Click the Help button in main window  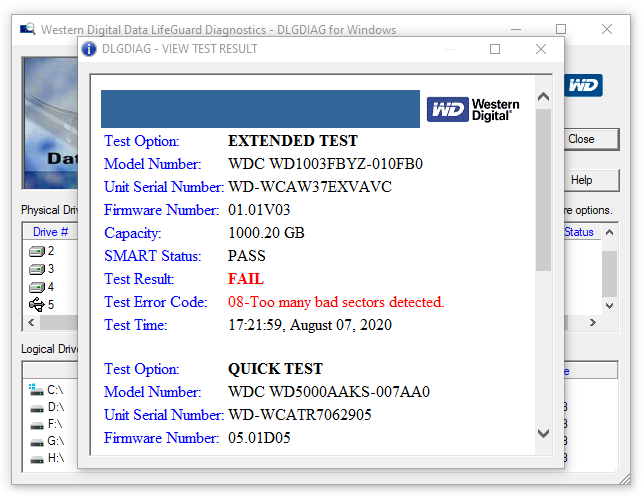pos(591,180)
